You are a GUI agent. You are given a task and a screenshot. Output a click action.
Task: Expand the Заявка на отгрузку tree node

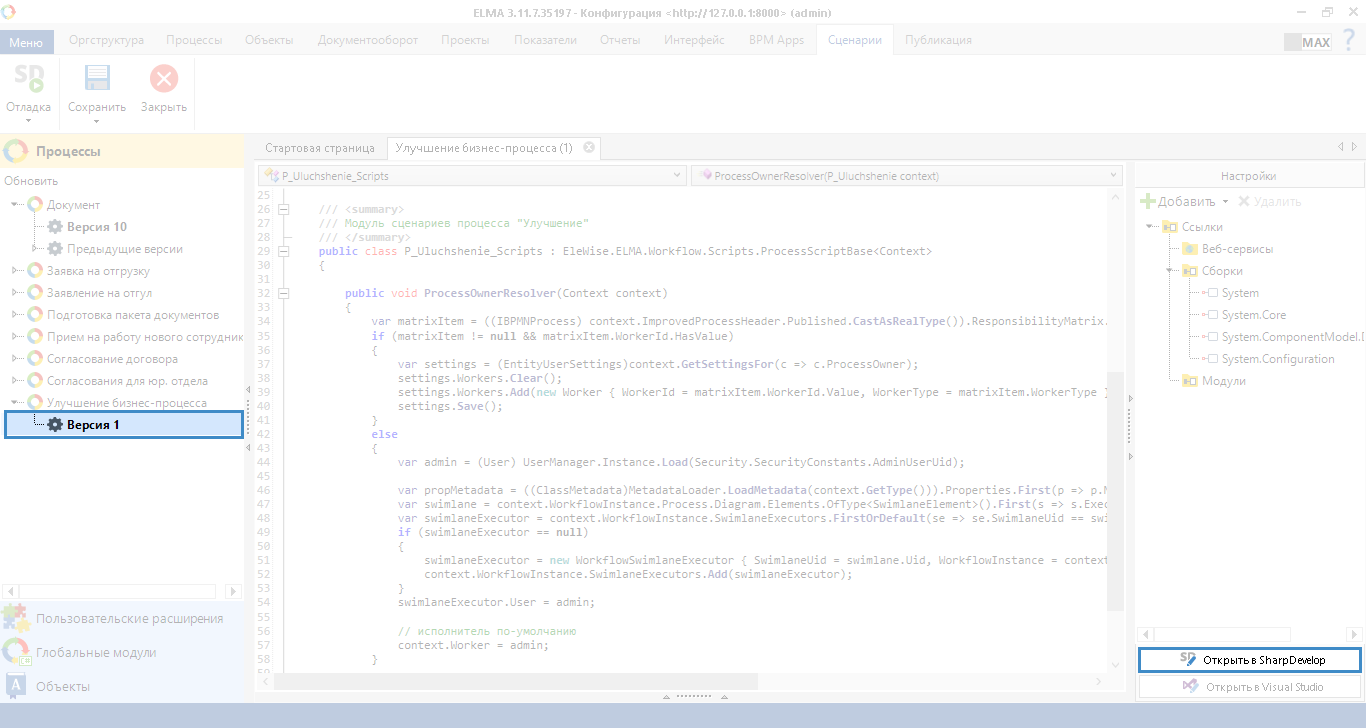[15, 271]
